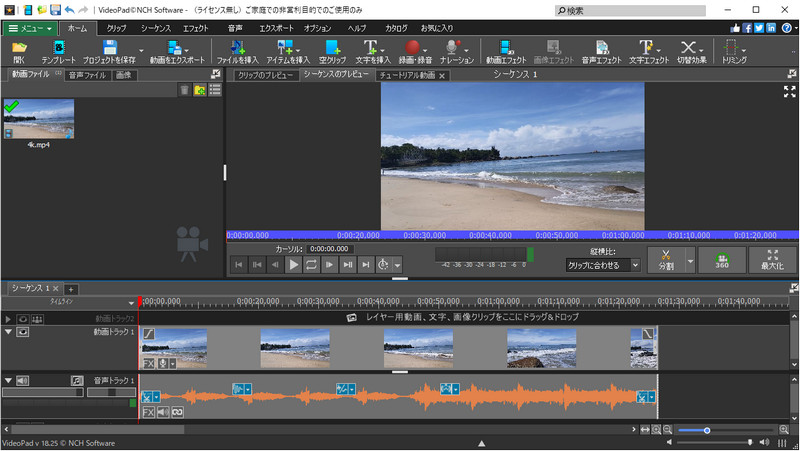This screenshot has height=451, width=800.
Task: Insert a 空クリップ blank clip
Action: point(332,52)
